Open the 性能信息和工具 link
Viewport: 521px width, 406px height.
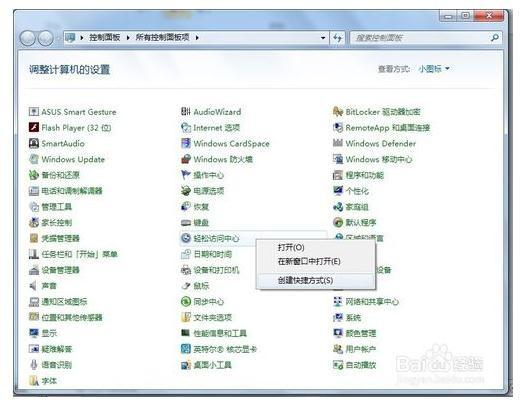[x=220, y=333]
